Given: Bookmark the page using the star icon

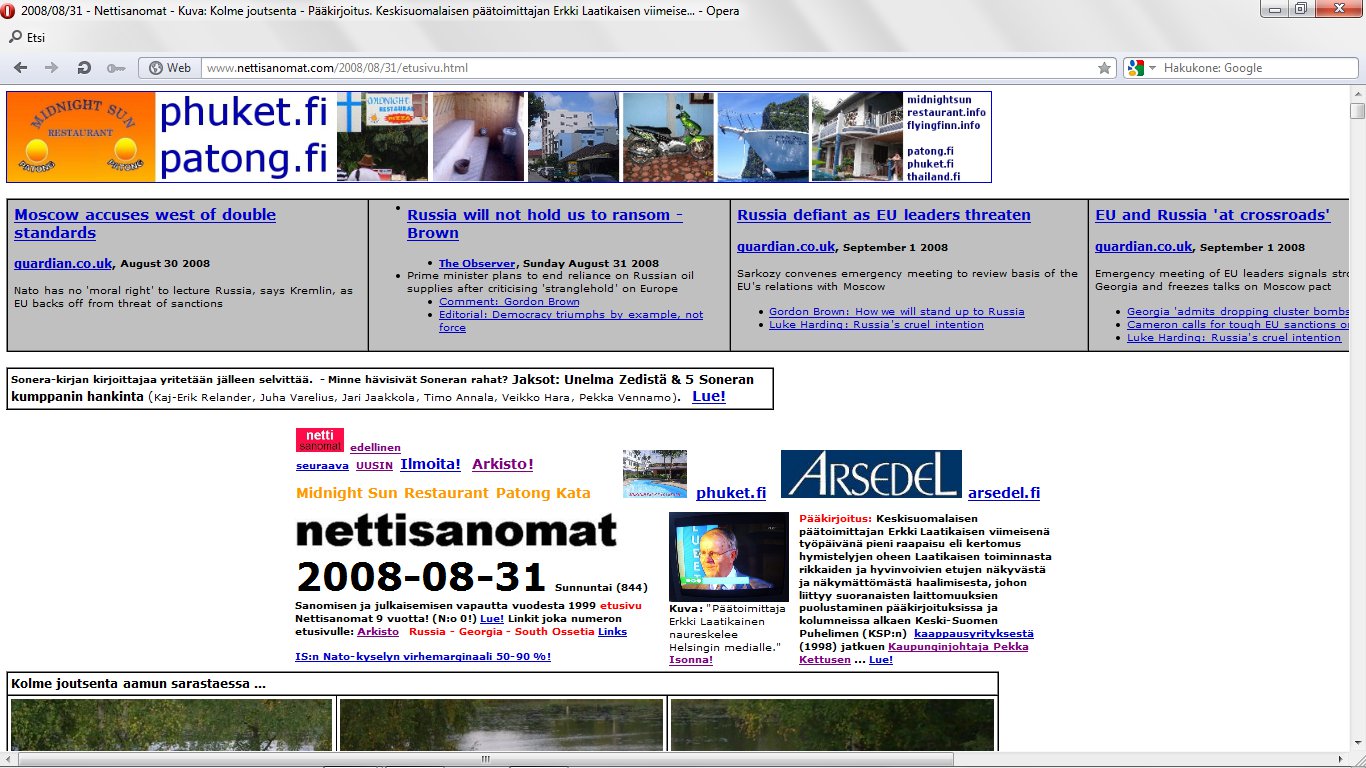Looking at the screenshot, I should click(x=1104, y=68).
